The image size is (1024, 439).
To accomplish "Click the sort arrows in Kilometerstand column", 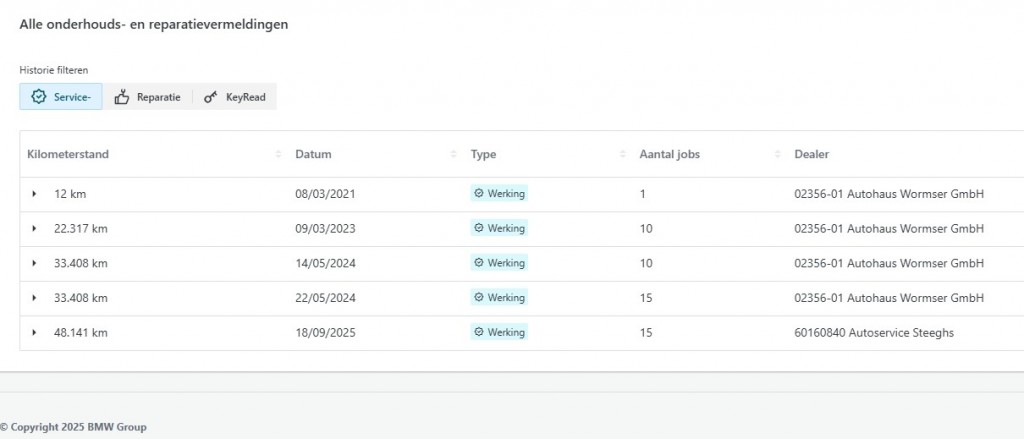I will (278, 154).
